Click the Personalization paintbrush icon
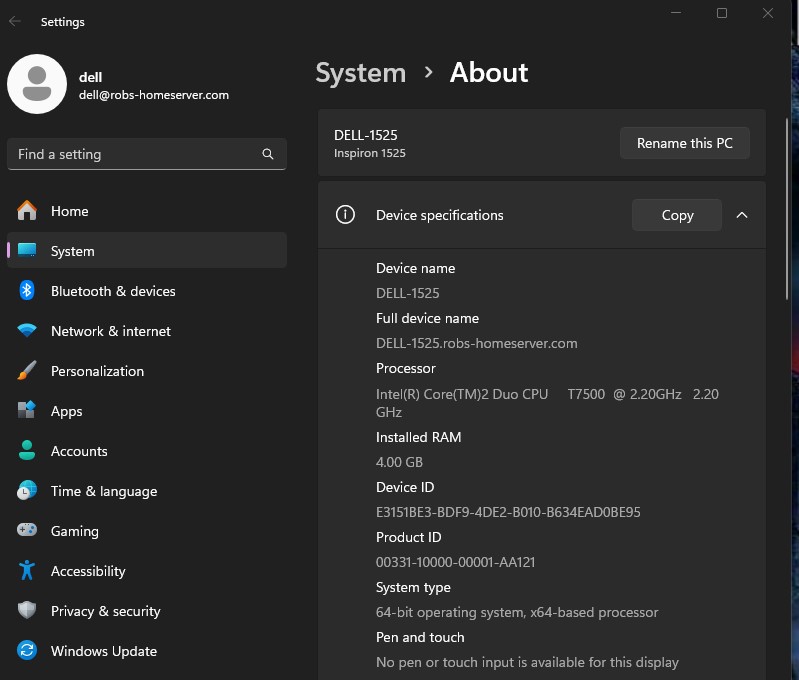 pyautogui.click(x=28, y=371)
